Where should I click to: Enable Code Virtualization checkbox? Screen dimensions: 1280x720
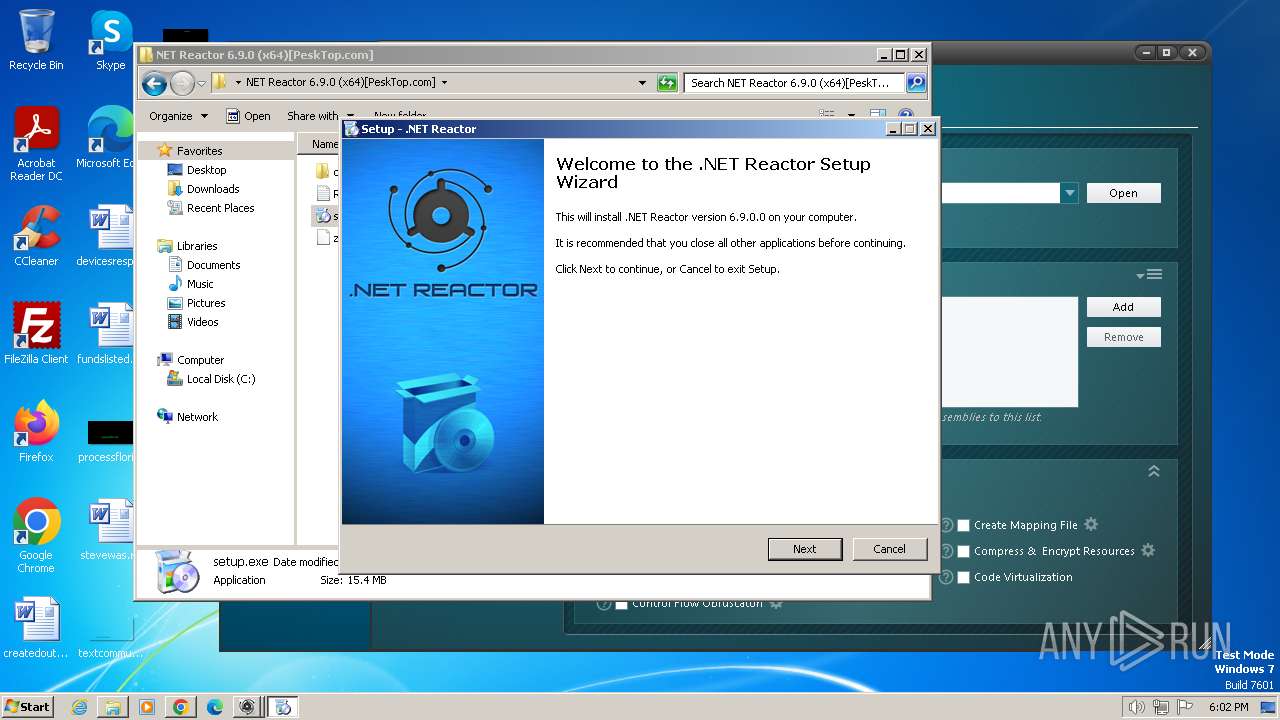click(x=964, y=577)
